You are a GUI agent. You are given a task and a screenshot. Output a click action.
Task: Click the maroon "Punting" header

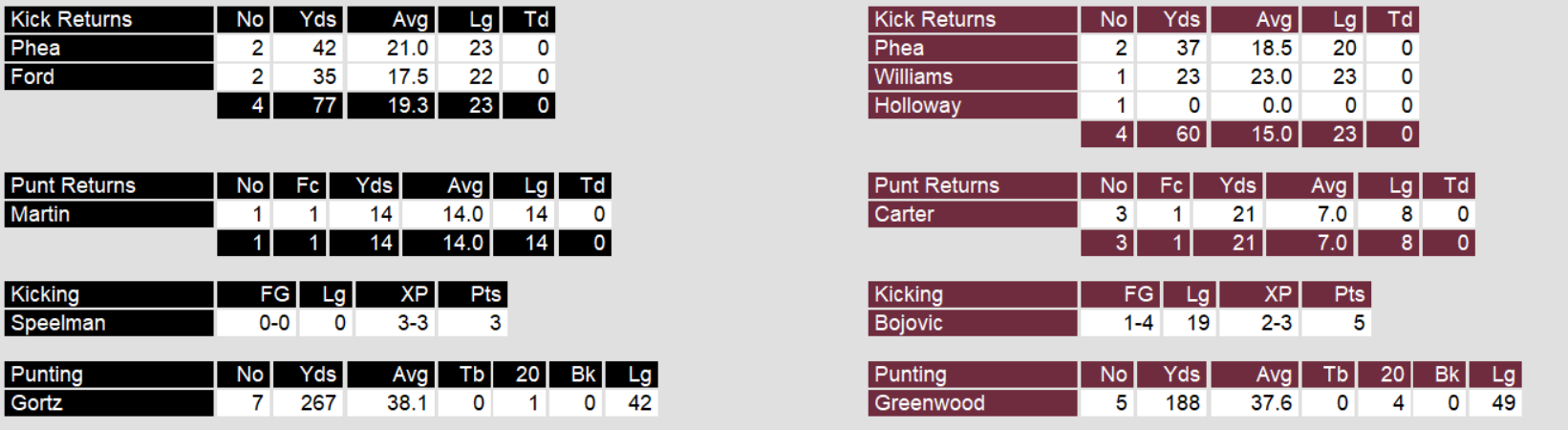click(x=973, y=375)
